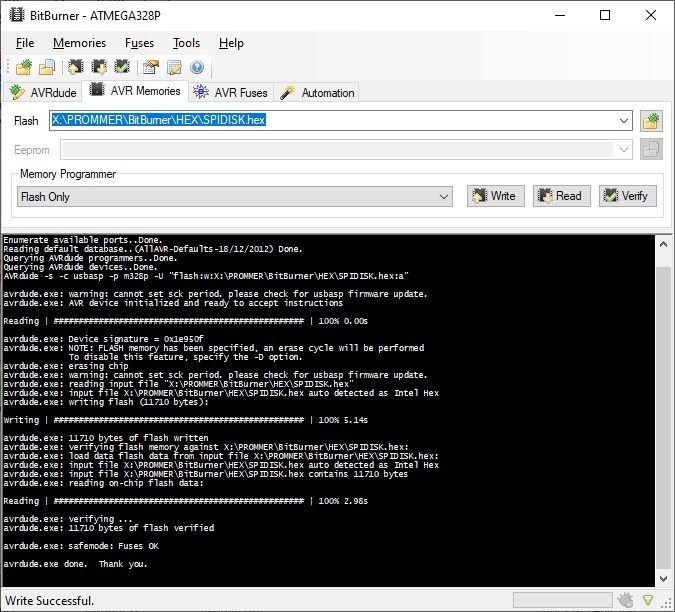Click the Write button

point(495,196)
